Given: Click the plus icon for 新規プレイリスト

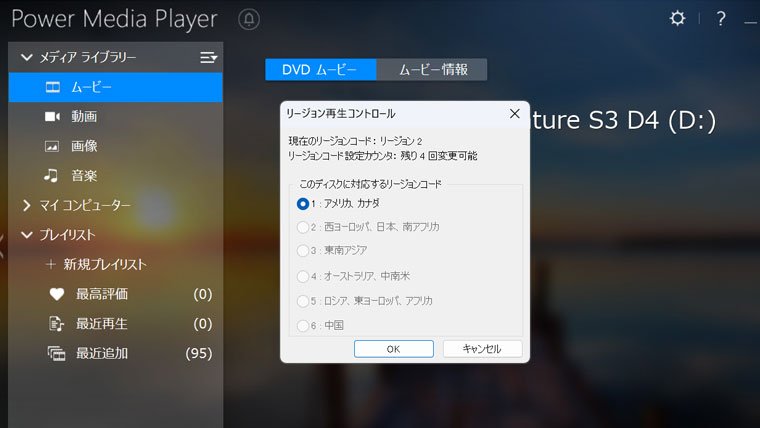Looking at the screenshot, I should coord(50,264).
